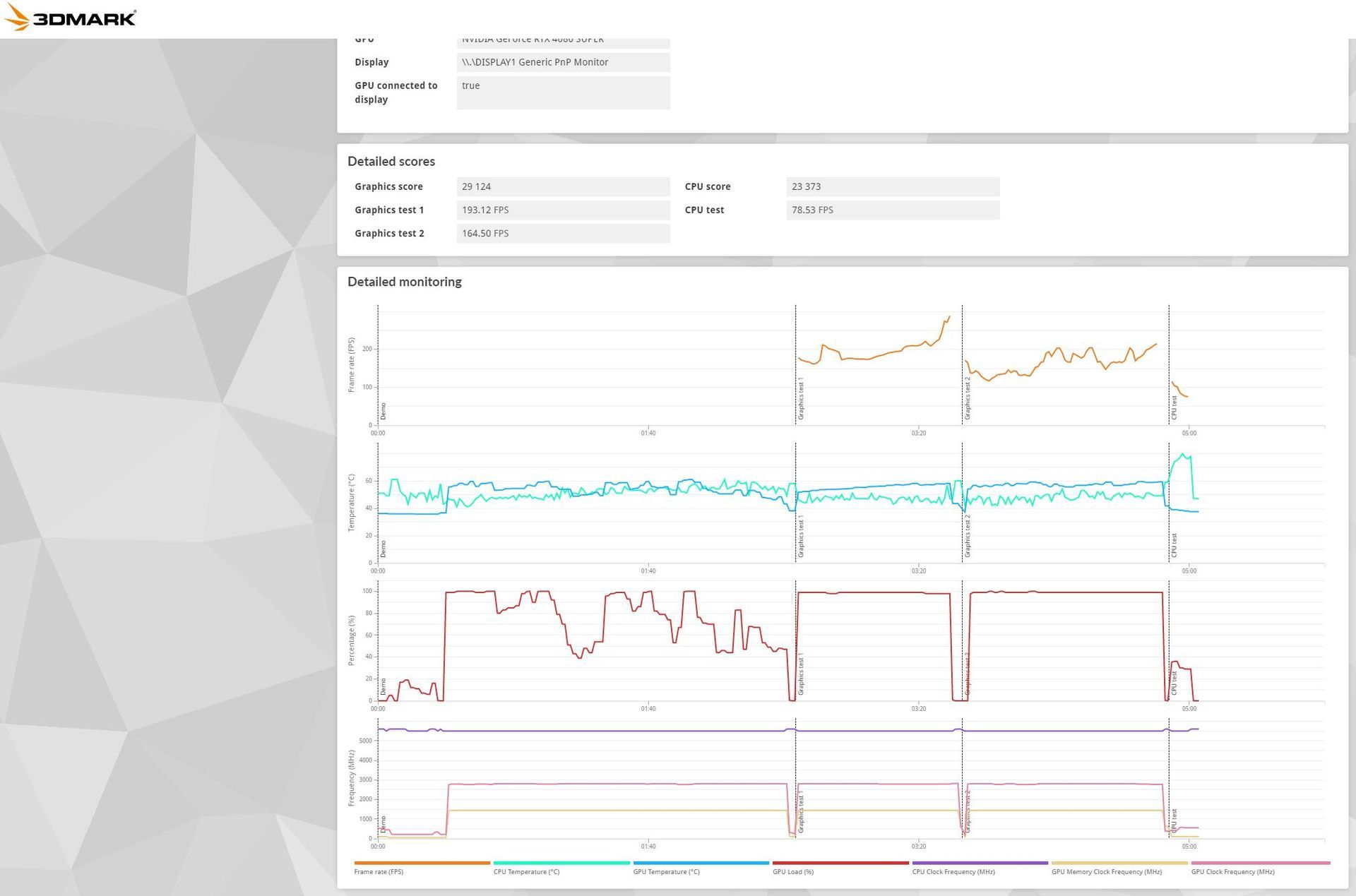Toggle GPU Temperature series in legend
Viewport: 1356px width, 896px height.
(x=666, y=871)
